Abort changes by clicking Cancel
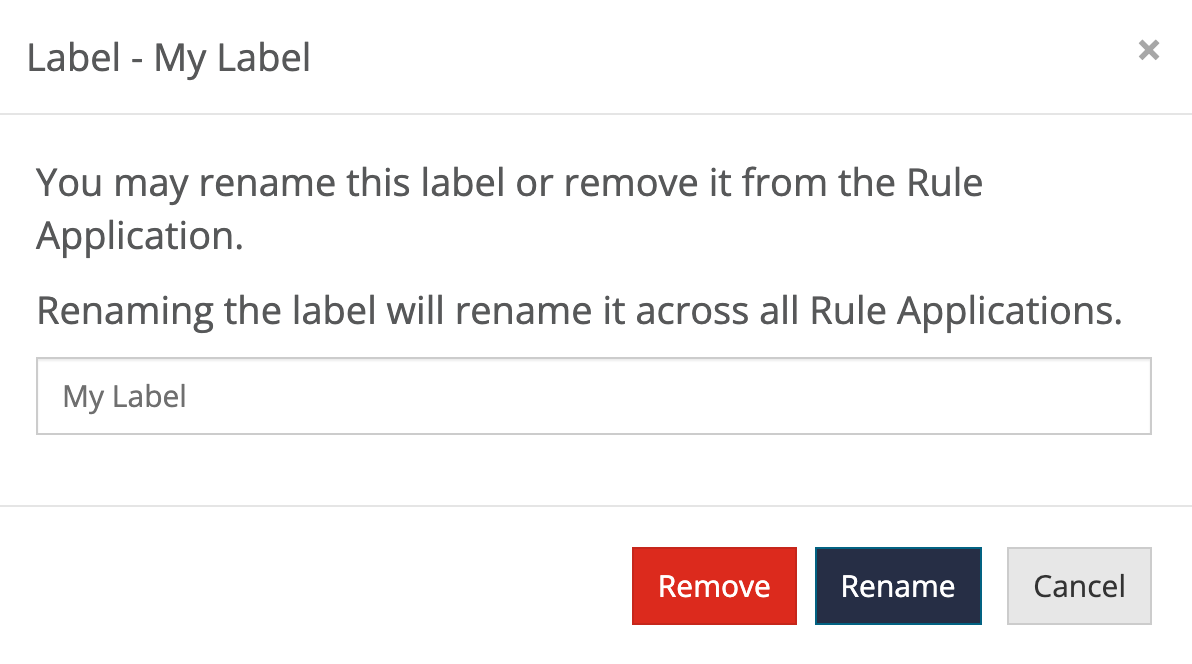This screenshot has height=664, width=1192. [x=1078, y=586]
